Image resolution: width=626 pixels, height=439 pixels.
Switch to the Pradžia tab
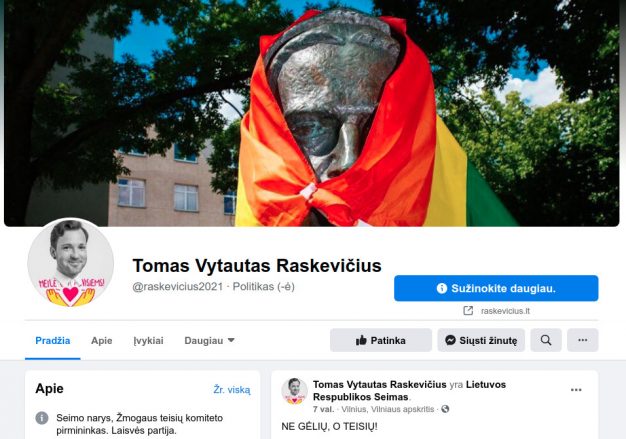(x=53, y=340)
